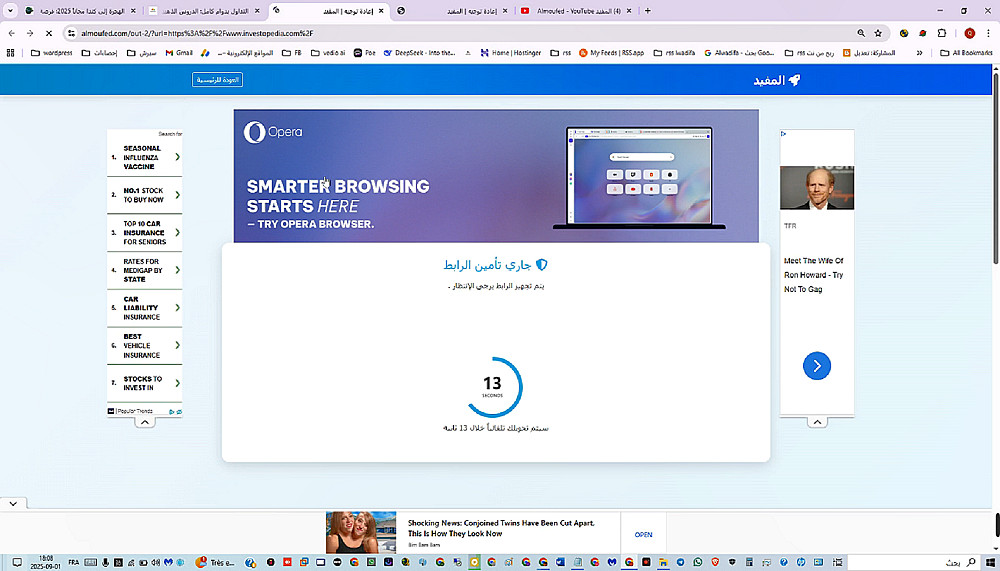Expand Seasonal Influenza Vaccine arrow
1000x571 pixels.
(x=177, y=157)
